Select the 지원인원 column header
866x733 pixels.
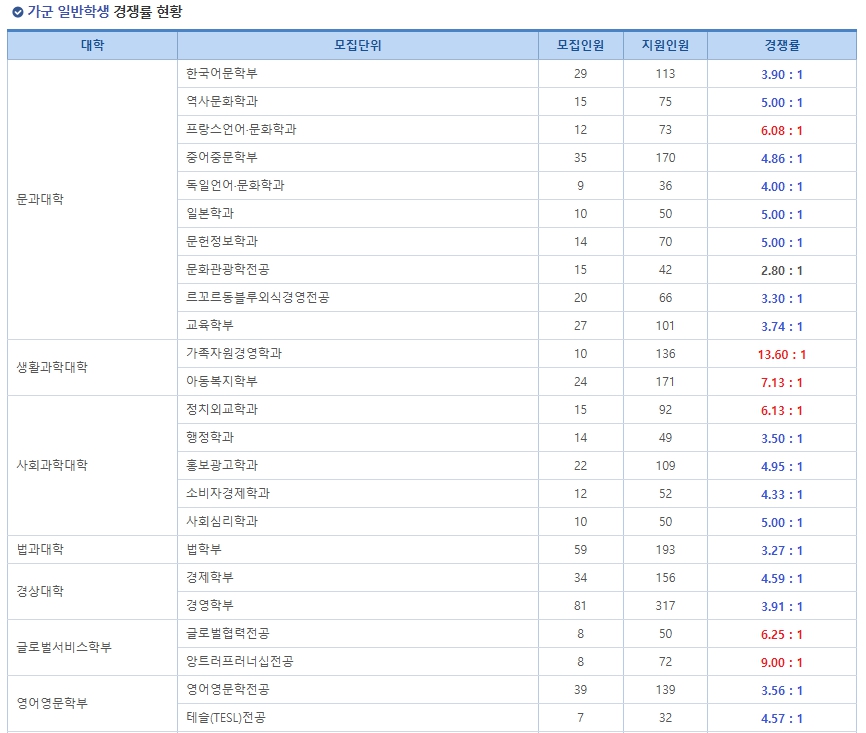(666, 45)
